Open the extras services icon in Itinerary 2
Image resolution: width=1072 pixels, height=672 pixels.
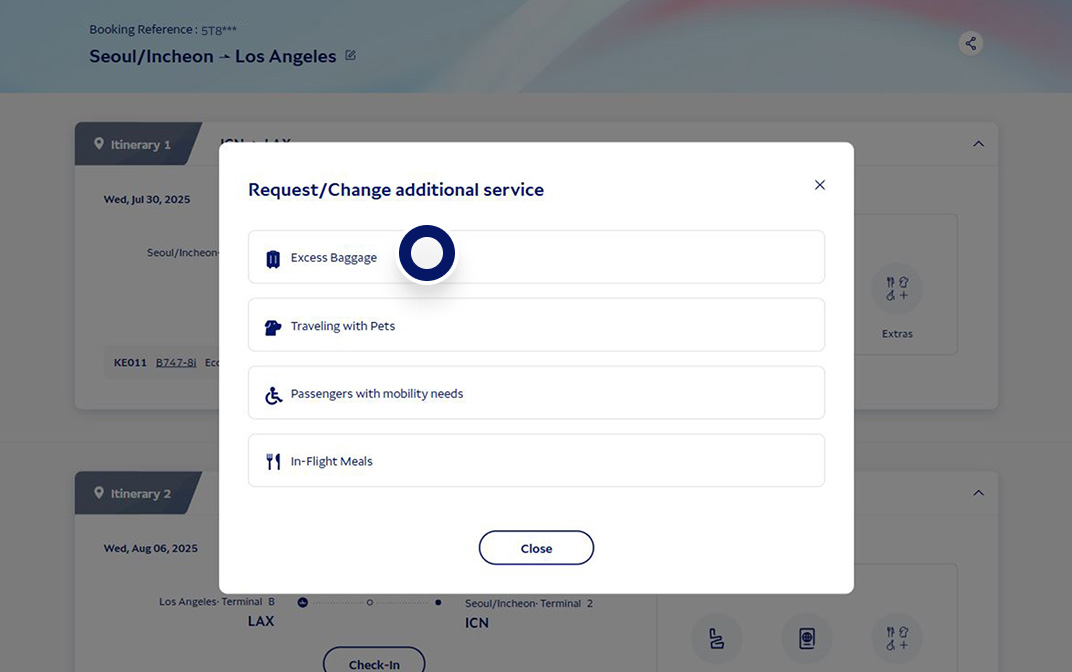[897, 639]
